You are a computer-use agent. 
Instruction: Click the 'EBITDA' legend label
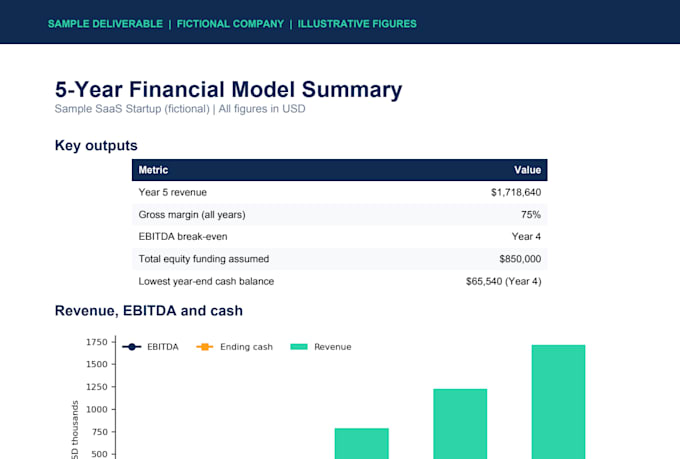163,347
